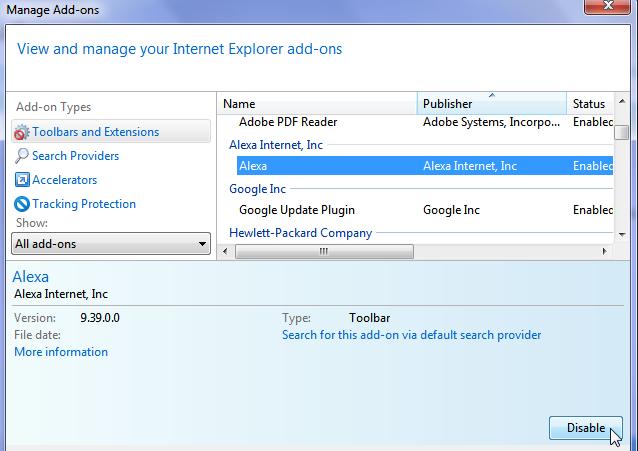Screen dimensions: 638x451
Task: Click the horizontal scrollbar thumb
Action: click(x=324, y=251)
